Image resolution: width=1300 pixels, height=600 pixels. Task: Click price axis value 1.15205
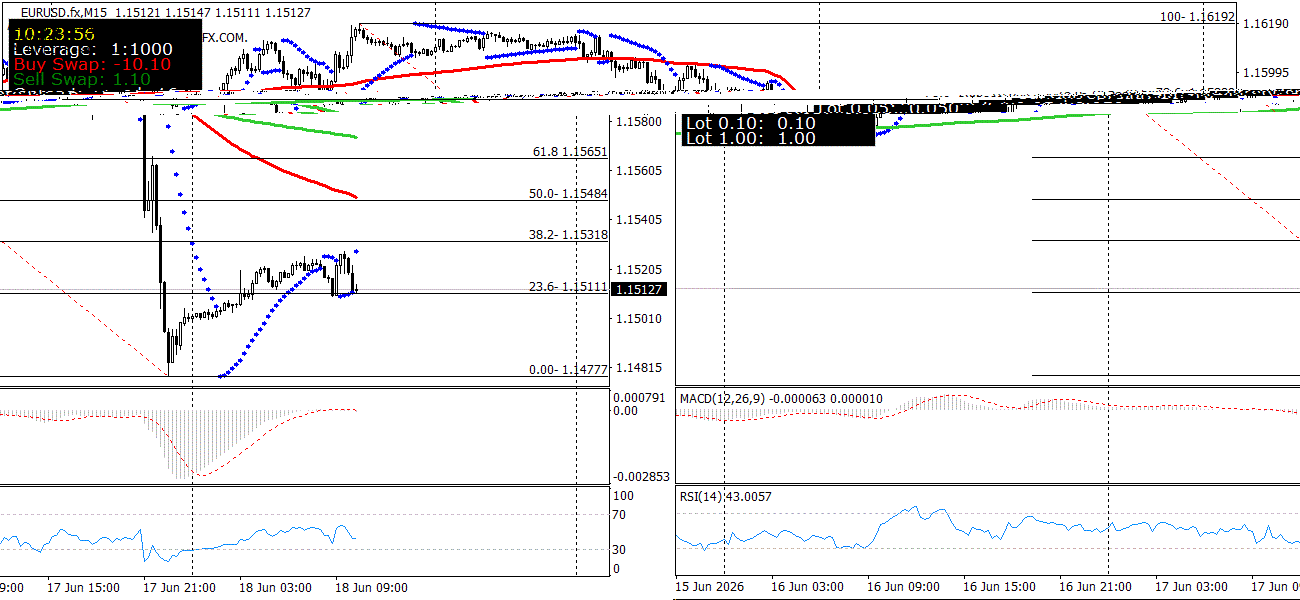coord(639,269)
